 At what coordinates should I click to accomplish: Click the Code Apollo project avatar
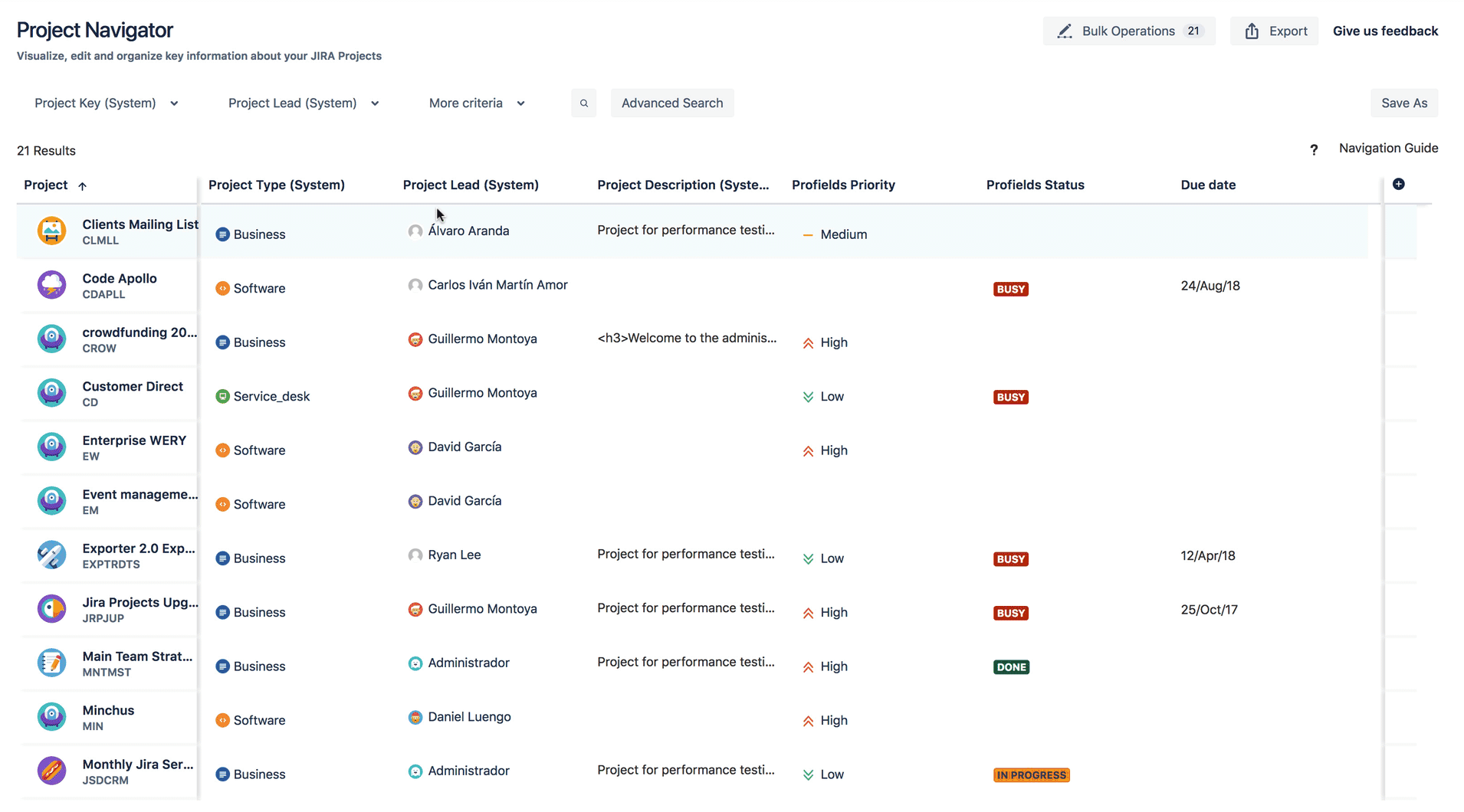pos(51,285)
